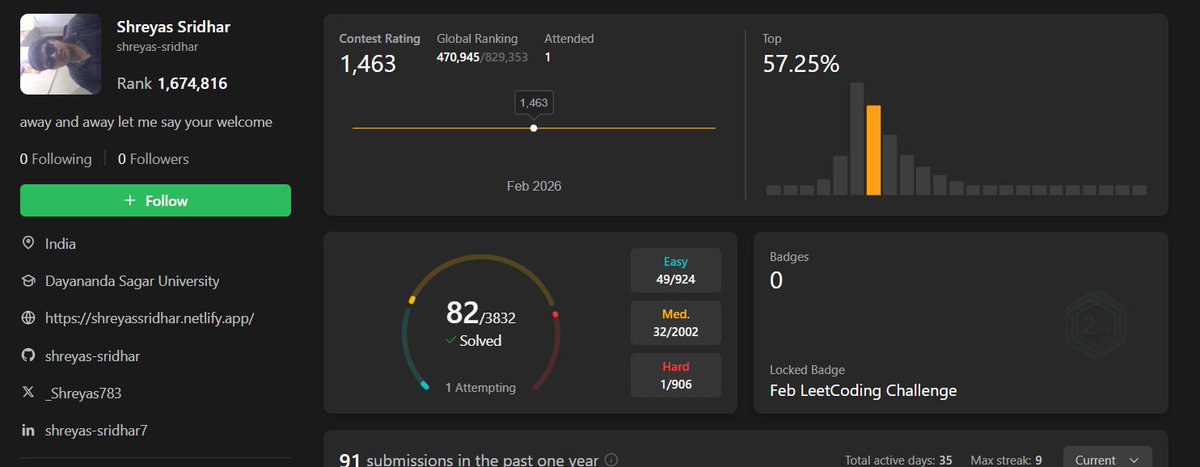Viewport: 1200px width, 467px height.
Task: Click the 0 Followers count
Action: [x=153, y=159]
